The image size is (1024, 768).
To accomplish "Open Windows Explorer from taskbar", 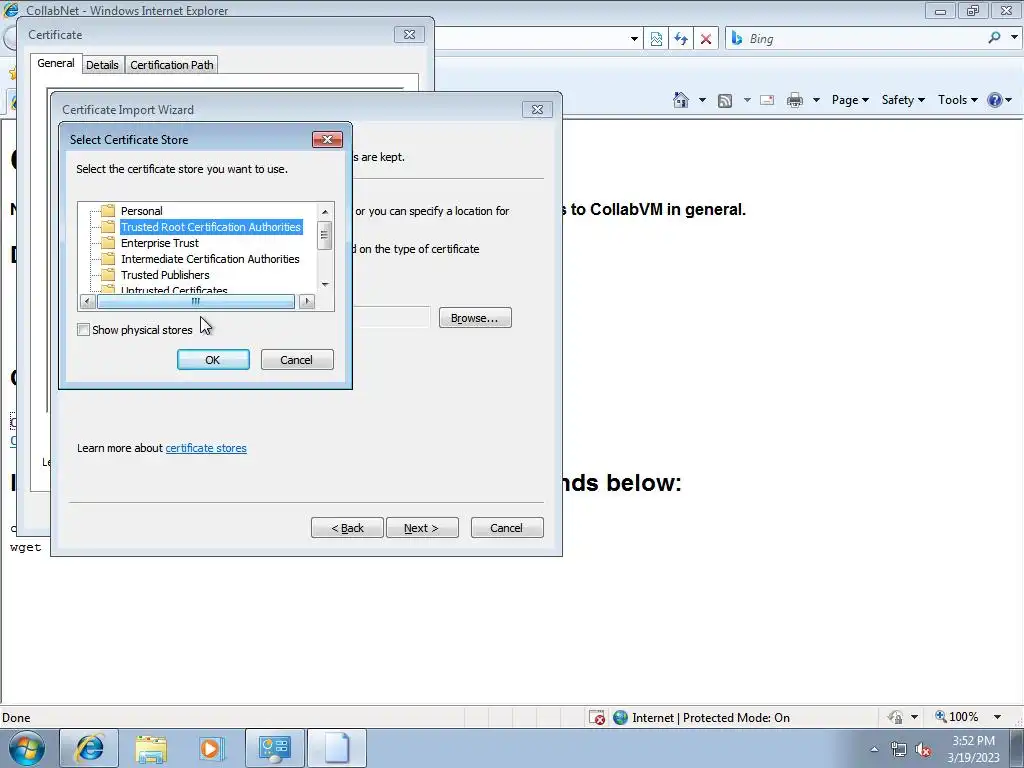I will pyautogui.click(x=151, y=748).
